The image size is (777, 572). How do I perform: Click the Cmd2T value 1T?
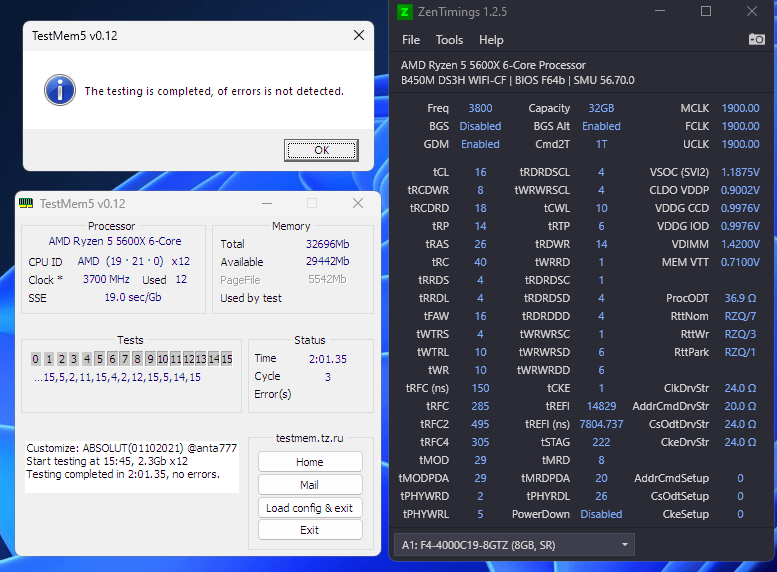(601, 144)
